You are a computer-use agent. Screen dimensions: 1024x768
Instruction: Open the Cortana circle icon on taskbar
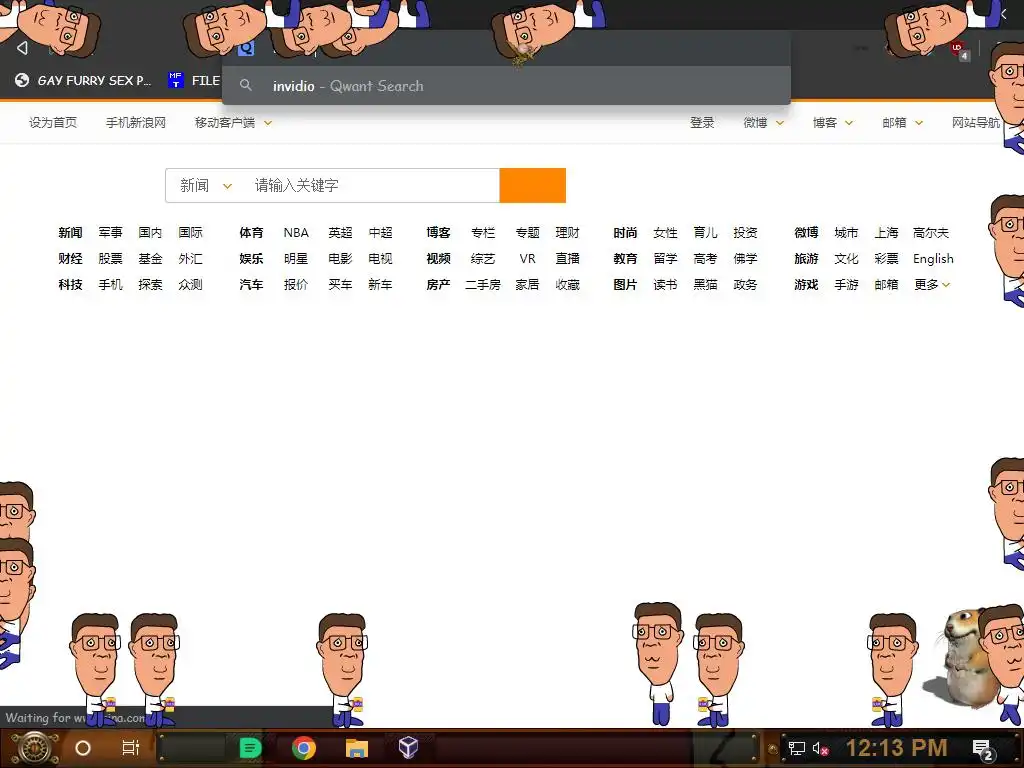(83, 748)
